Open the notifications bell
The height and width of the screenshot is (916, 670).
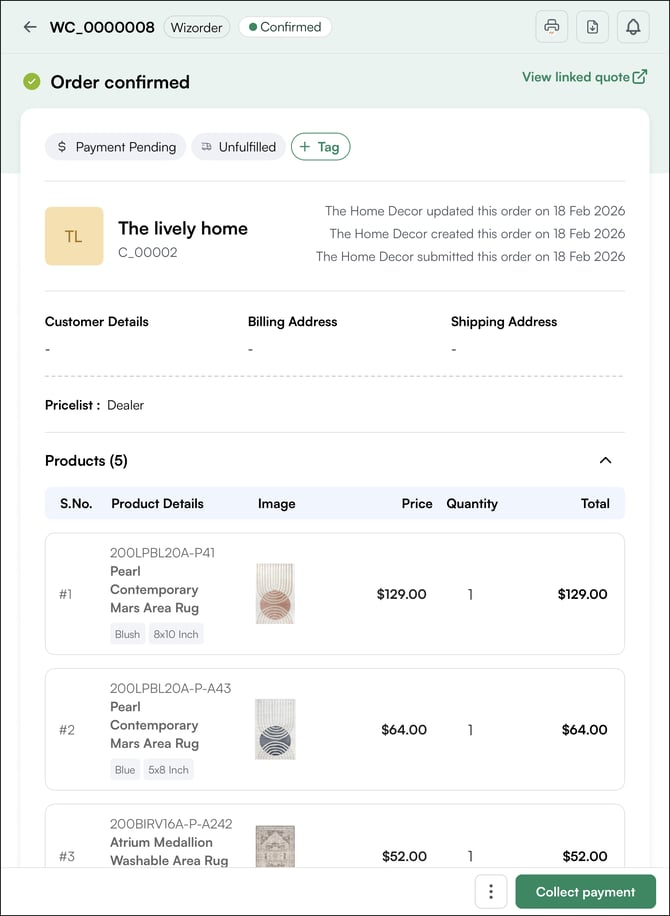[633, 26]
